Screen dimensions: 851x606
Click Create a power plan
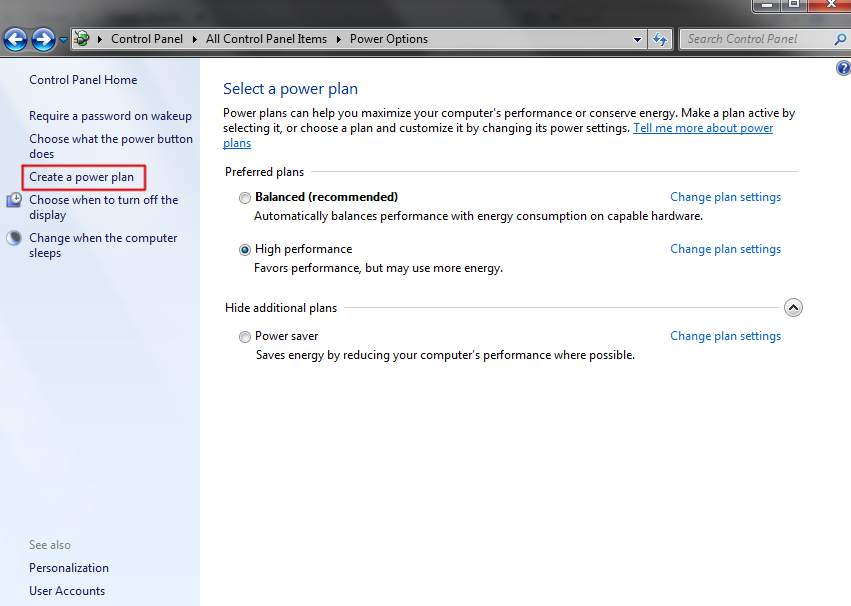pyautogui.click(x=81, y=176)
